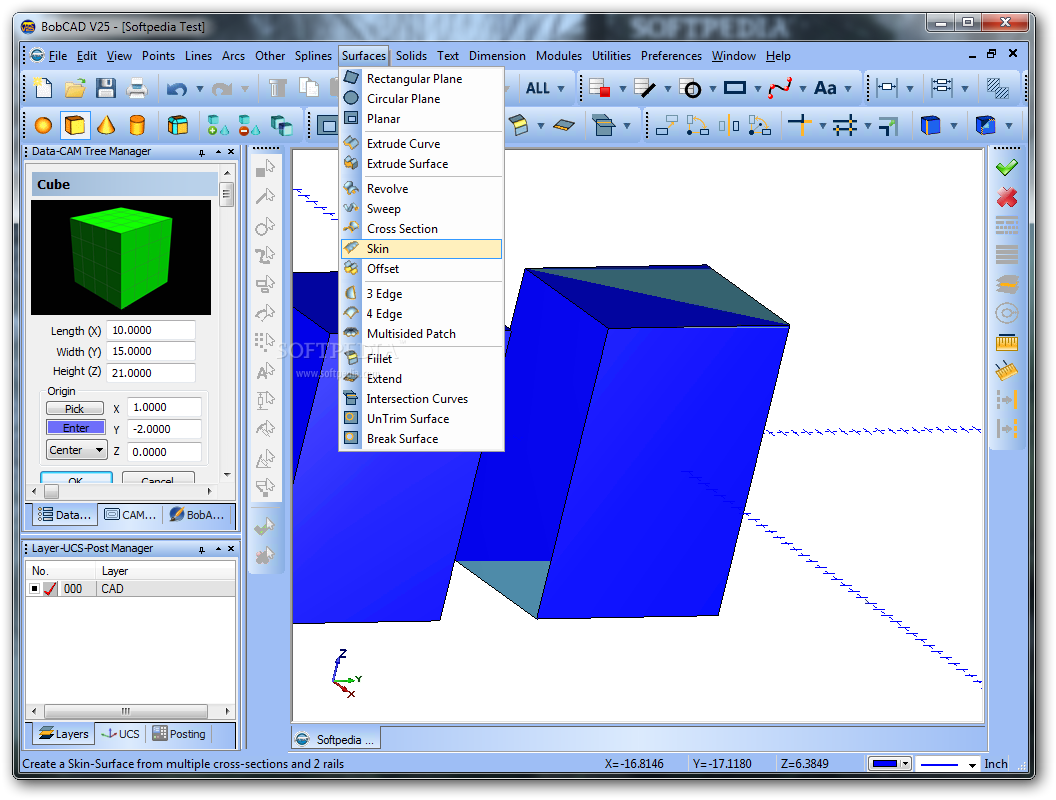
Task: Click the Length (X) input field
Action: coord(151,331)
